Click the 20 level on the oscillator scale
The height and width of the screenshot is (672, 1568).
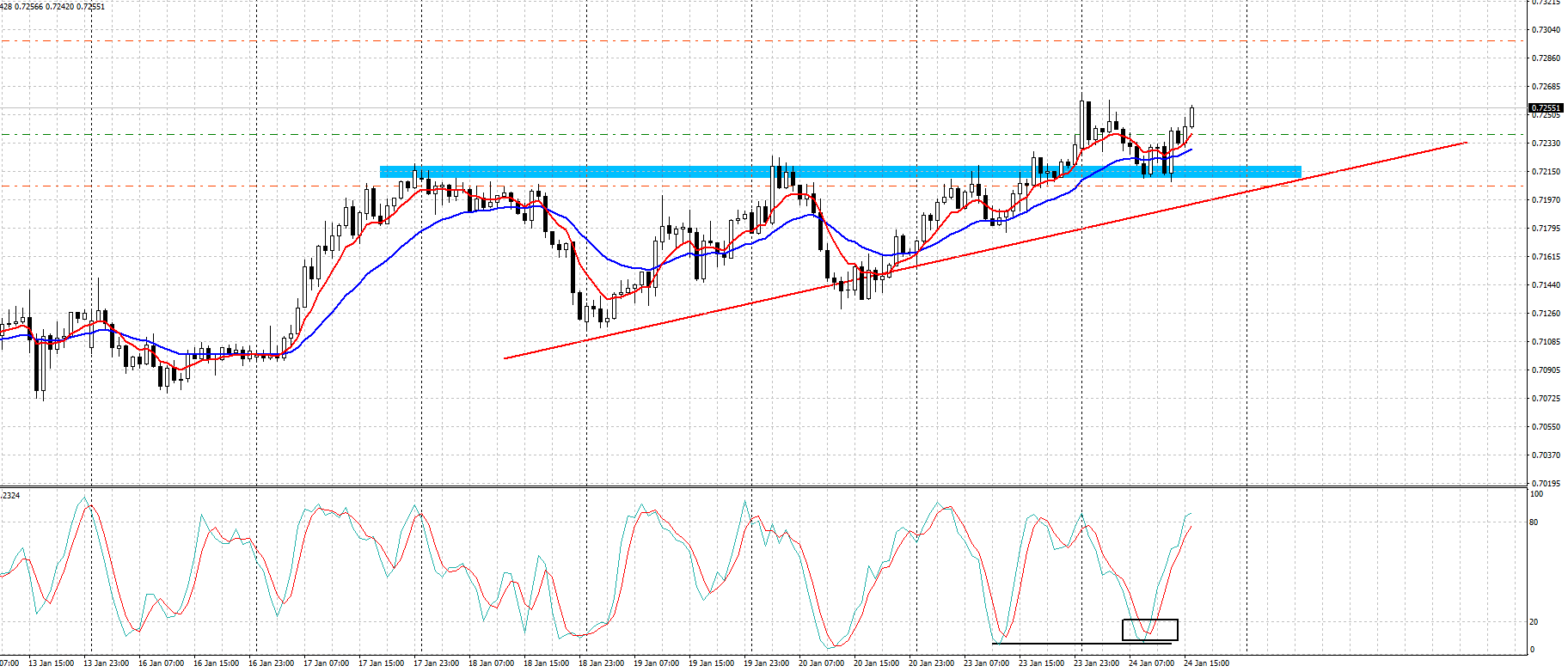click(1534, 622)
